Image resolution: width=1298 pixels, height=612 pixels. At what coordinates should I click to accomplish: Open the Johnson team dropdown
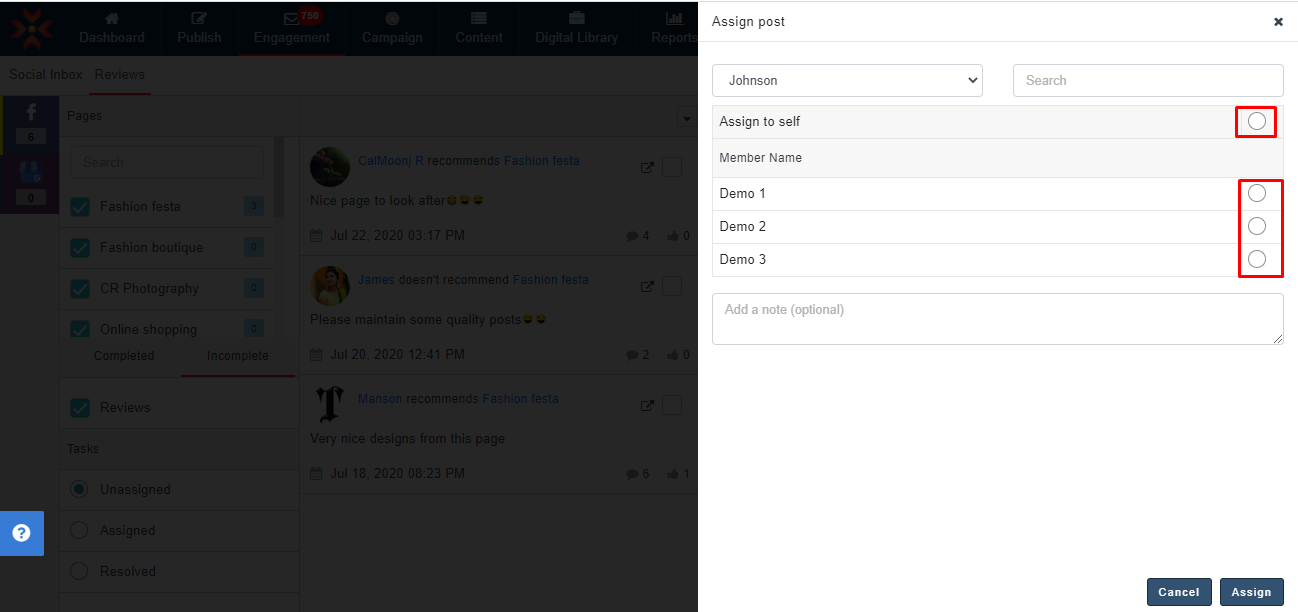(x=847, y=81)
